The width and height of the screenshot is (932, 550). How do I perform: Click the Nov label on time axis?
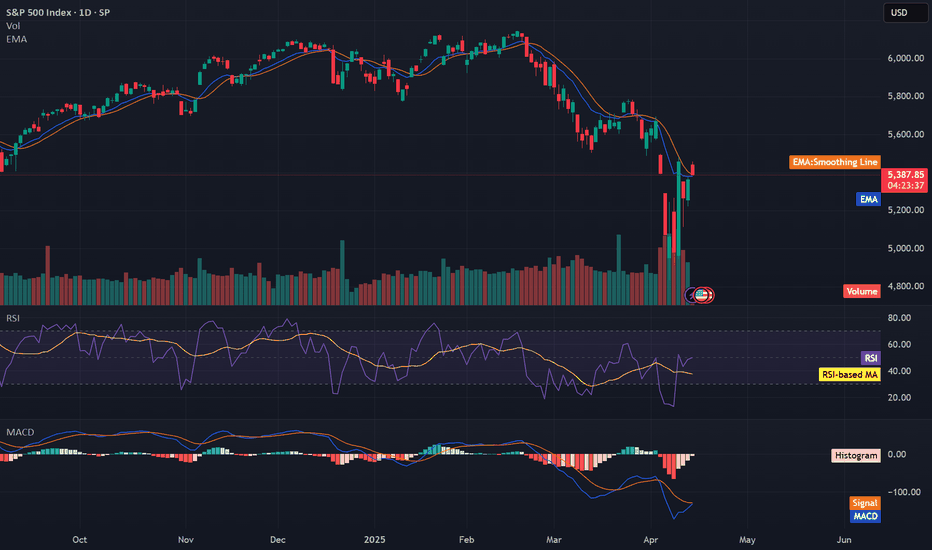pos(186,540)
